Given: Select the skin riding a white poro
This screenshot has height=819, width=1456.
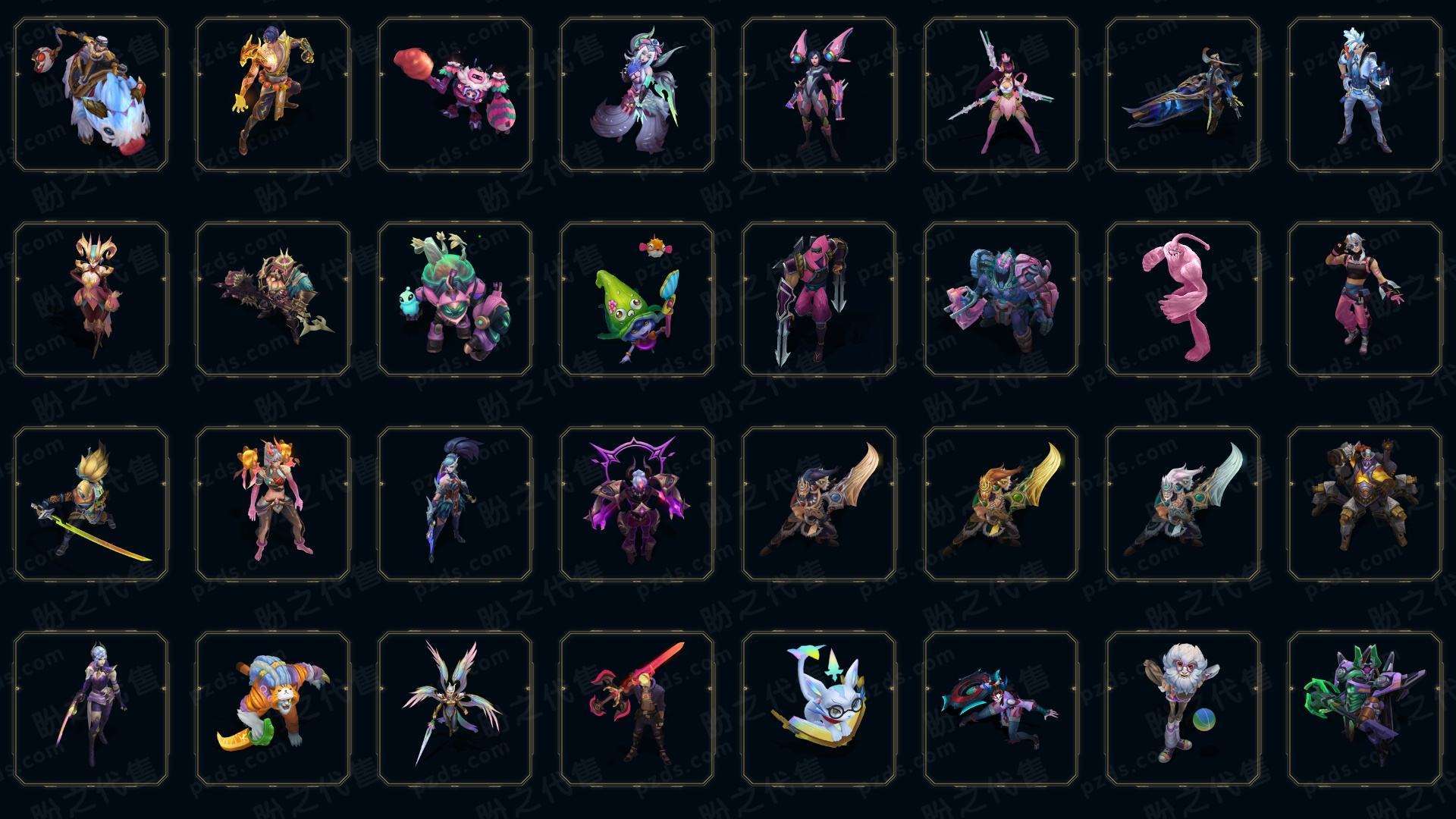Looking at the screenshot, I should (x=91, y=95).
